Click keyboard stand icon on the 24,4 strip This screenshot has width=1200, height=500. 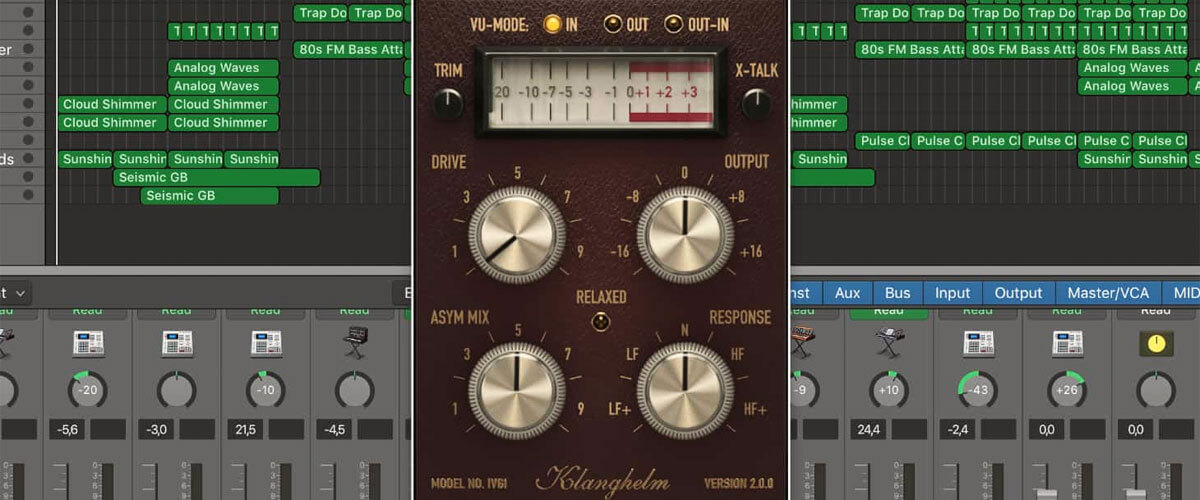pyautogui.click(x=888, y=343)
